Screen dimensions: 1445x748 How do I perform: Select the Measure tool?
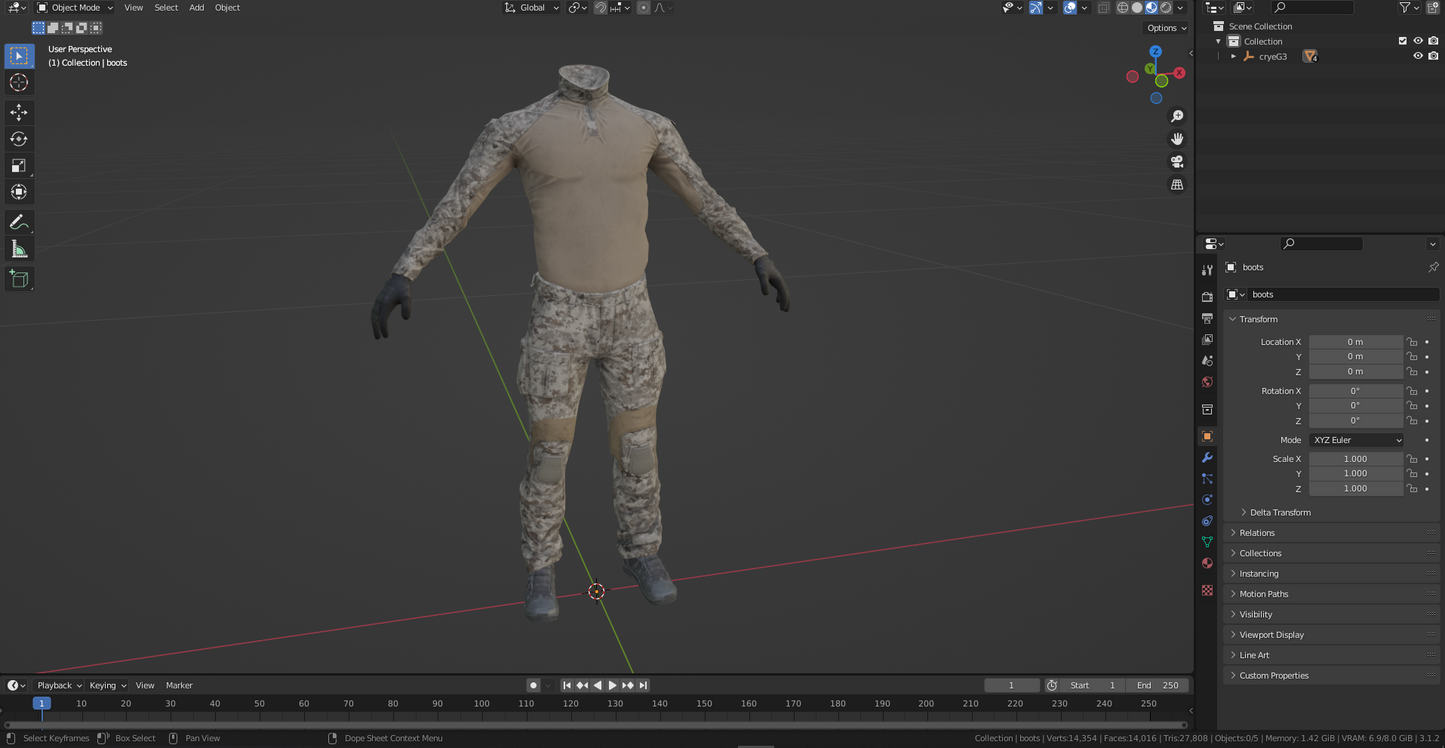[19, 249]
